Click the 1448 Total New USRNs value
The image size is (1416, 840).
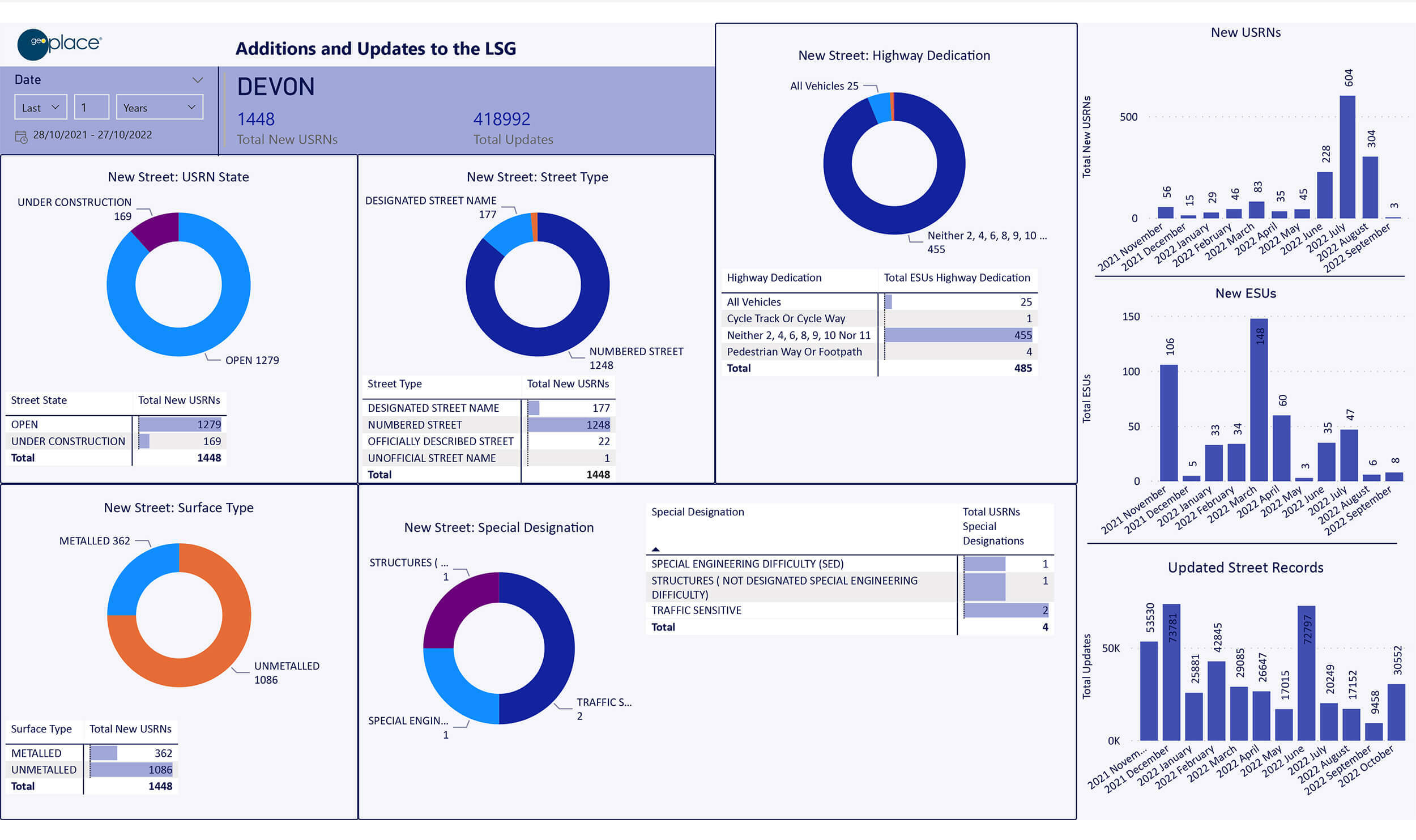pyautogui.click(x=256, y=119)
